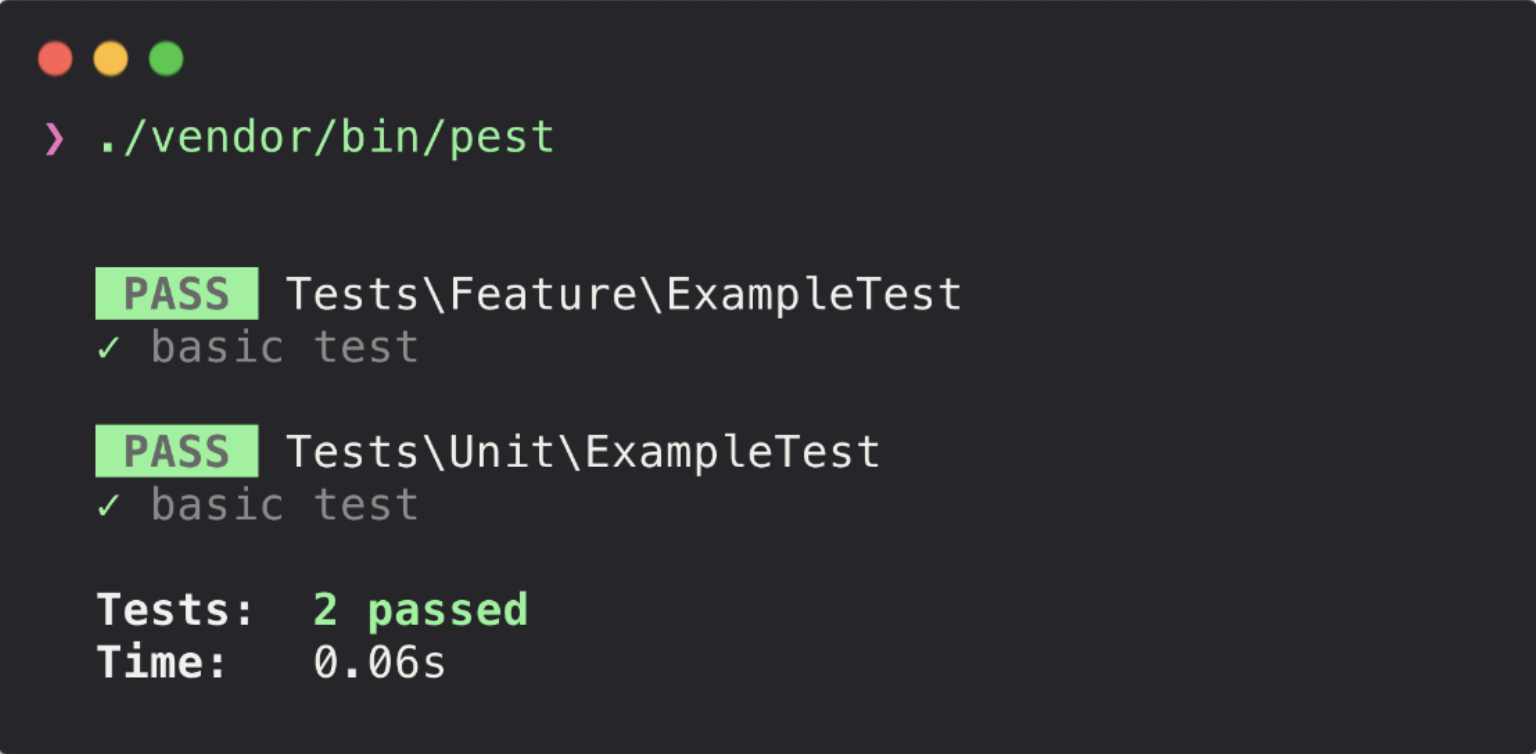The height and width of the screenshot is (754, 1536).
Task: Click the checkmark under the Feature ExampleTest
Action: (x=108, y=348)
